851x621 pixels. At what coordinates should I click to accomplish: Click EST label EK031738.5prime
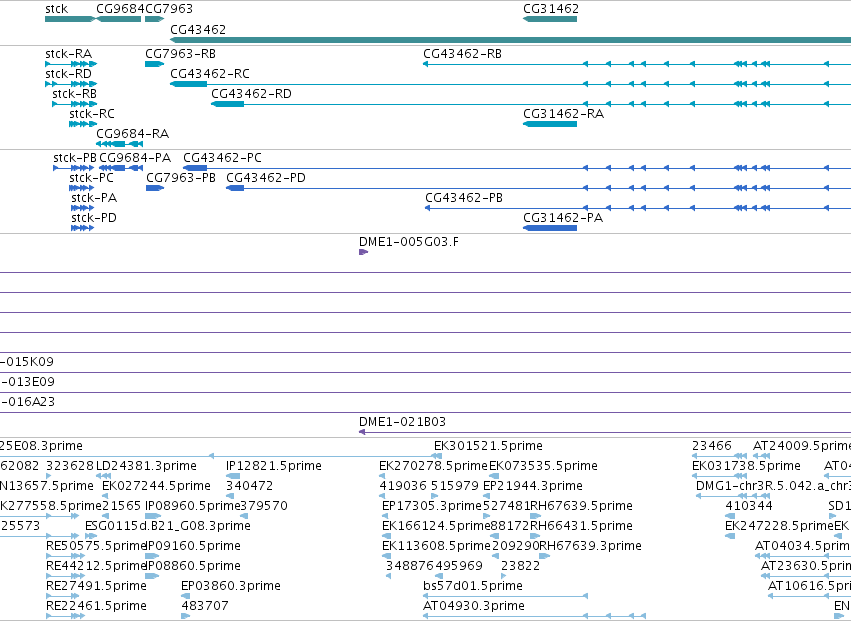point(746,466)
